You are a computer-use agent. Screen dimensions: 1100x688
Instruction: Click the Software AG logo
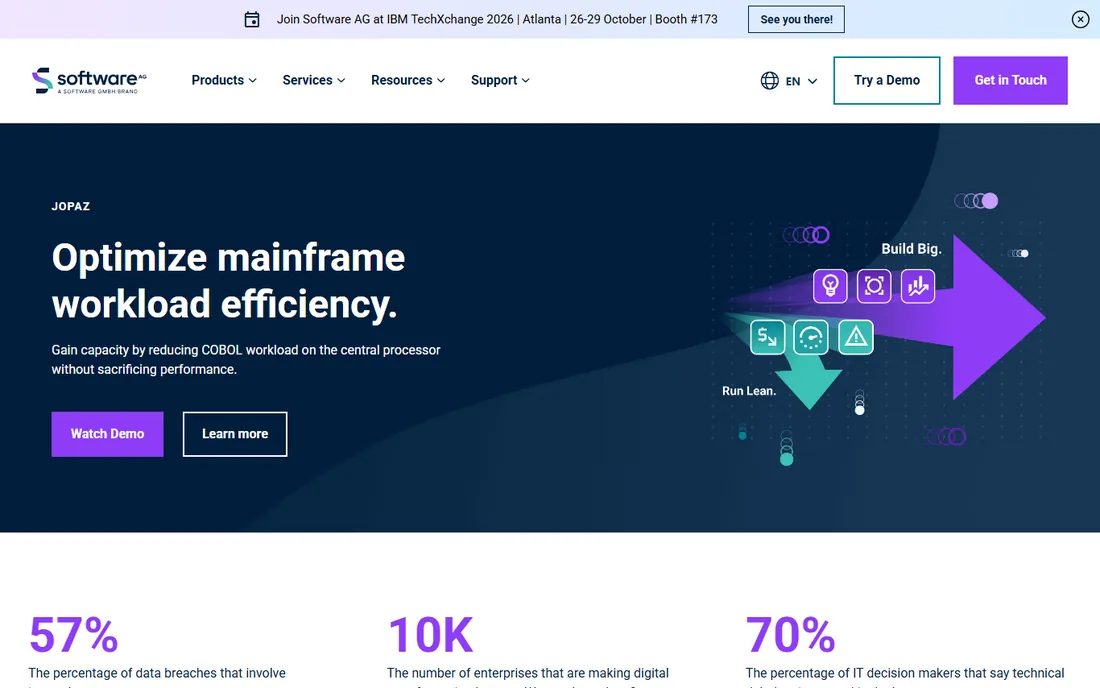[89, 81]
